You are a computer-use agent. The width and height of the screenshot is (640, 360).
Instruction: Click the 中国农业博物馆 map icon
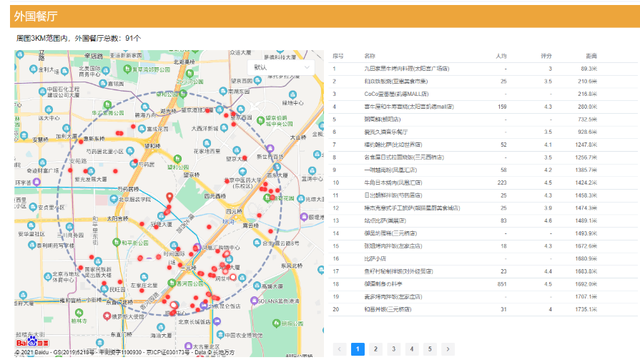[220, 335]
